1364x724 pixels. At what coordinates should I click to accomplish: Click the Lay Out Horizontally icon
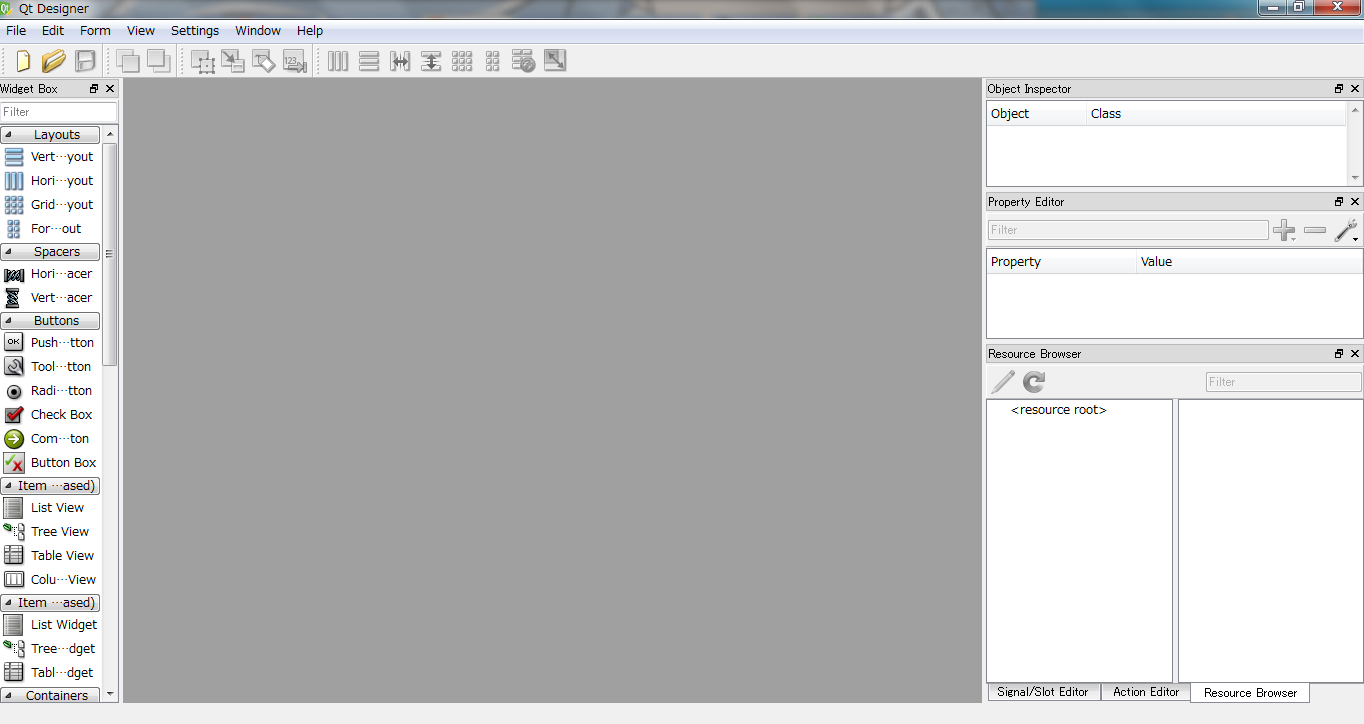338,61
